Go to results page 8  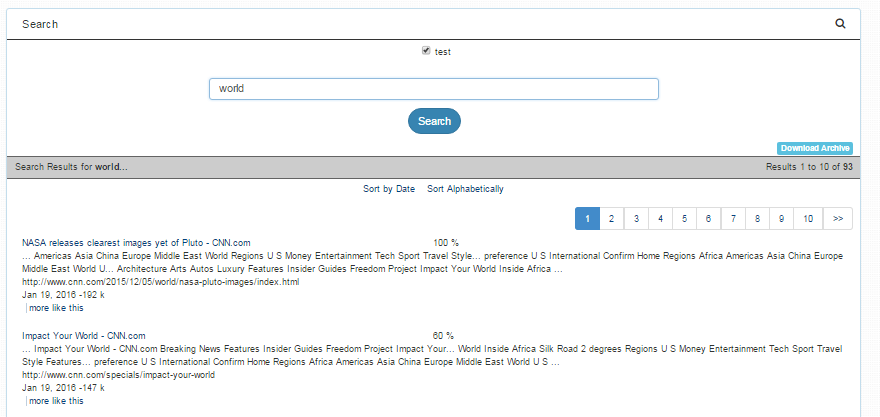758,218
